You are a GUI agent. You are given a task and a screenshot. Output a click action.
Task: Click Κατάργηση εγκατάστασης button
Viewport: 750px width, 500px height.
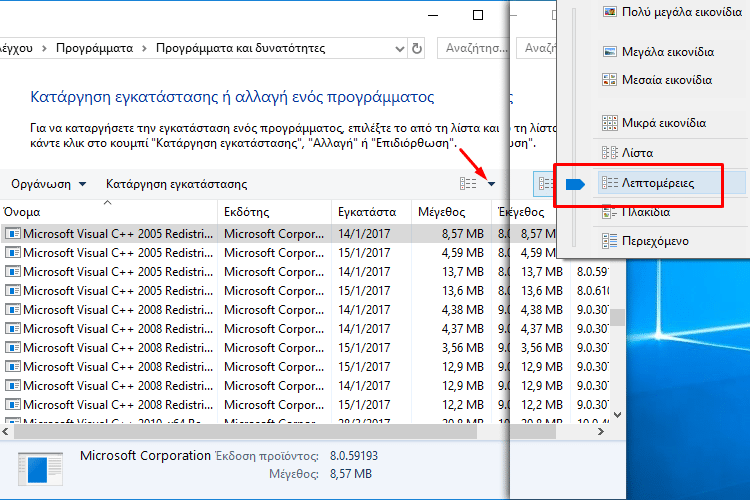point(176,184)
